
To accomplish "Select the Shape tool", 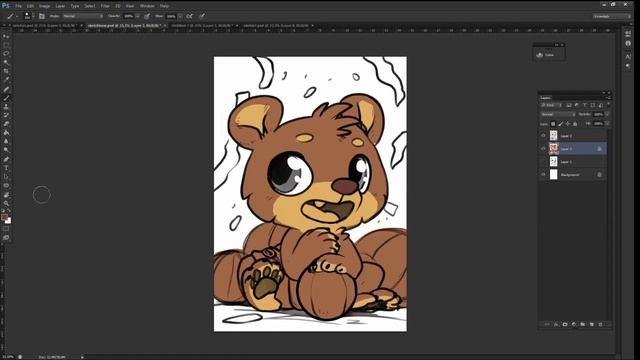I will pos(6,185).
